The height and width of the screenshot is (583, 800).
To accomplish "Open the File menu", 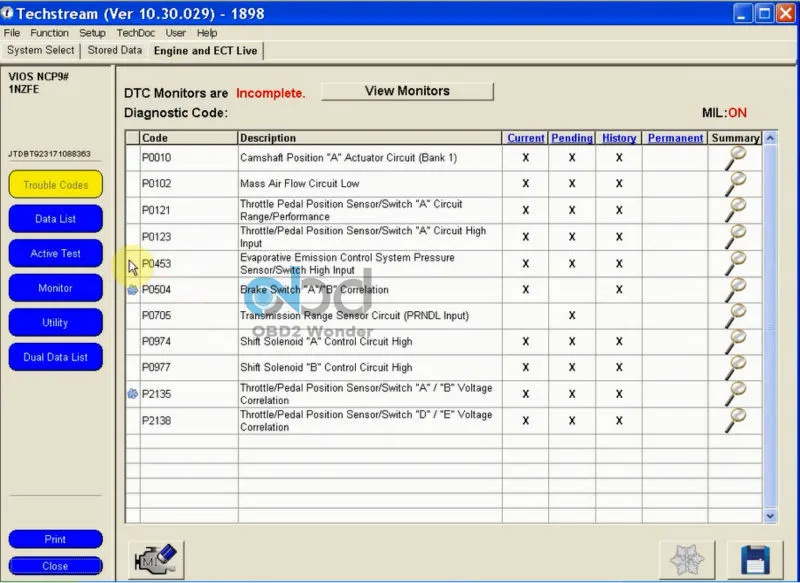I will pyautogui.click(x=12, y=33).
